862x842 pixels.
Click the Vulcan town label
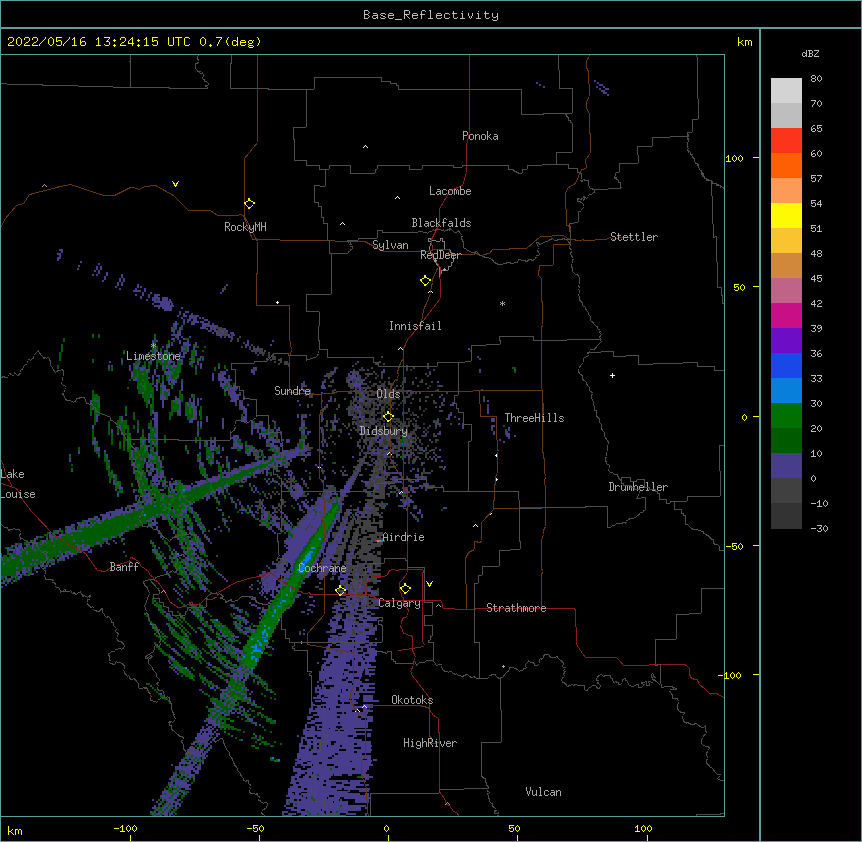coord(543,792)
